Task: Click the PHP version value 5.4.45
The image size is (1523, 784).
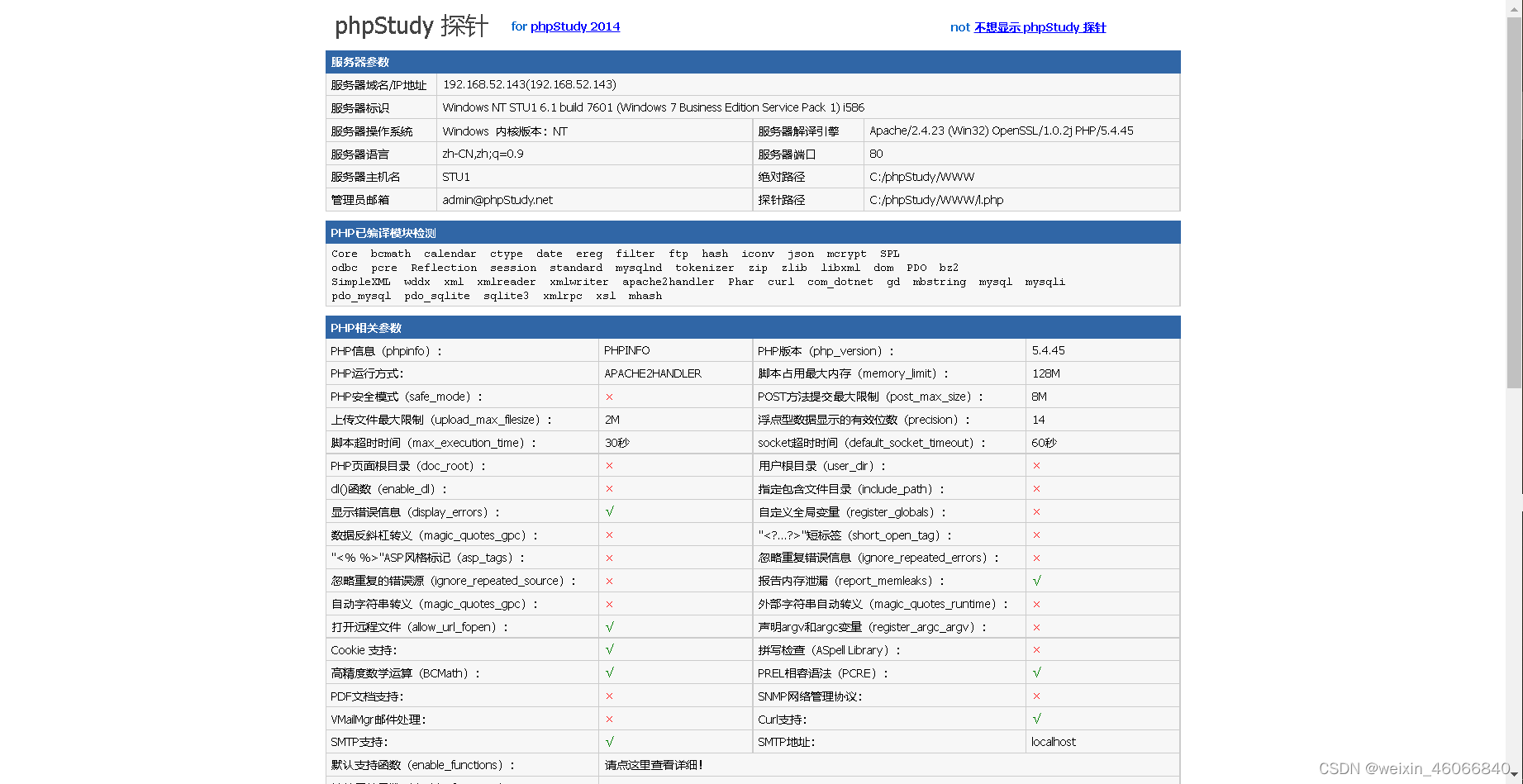Action: click(1048, 350)
